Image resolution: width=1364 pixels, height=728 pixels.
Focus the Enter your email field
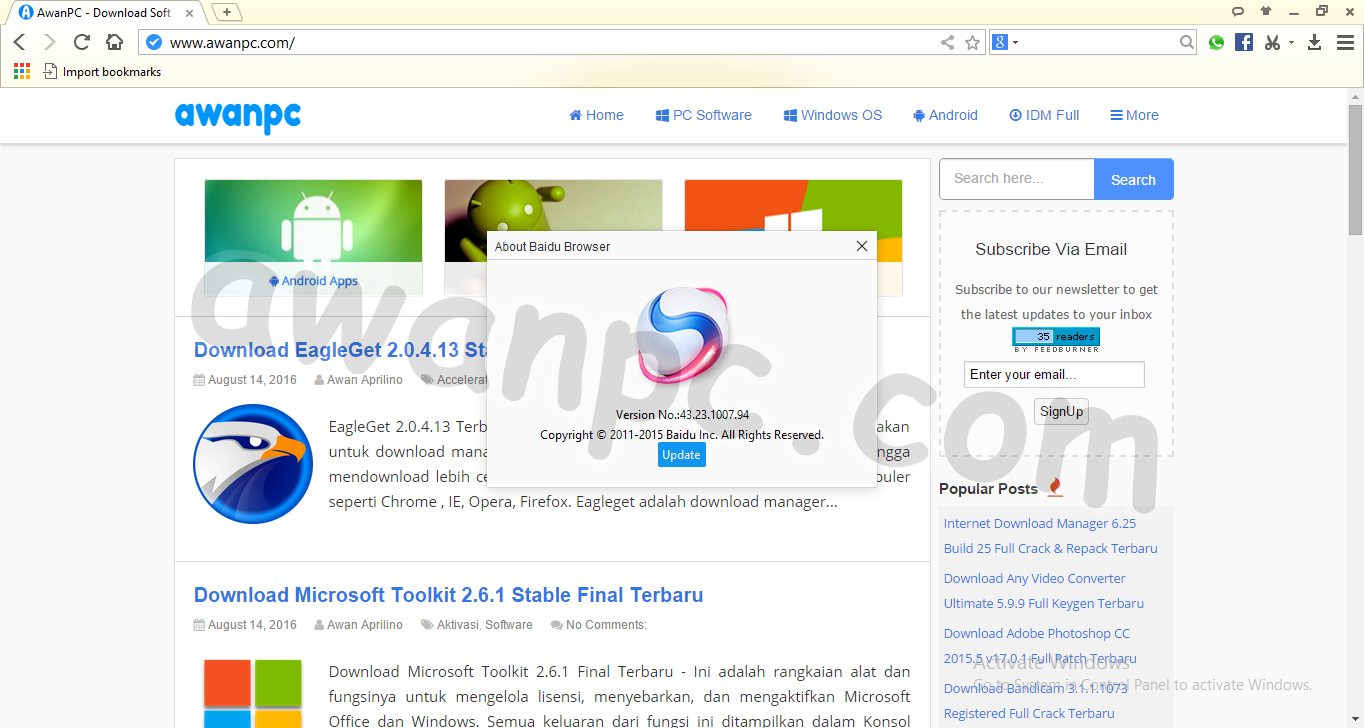[1054, 375]
